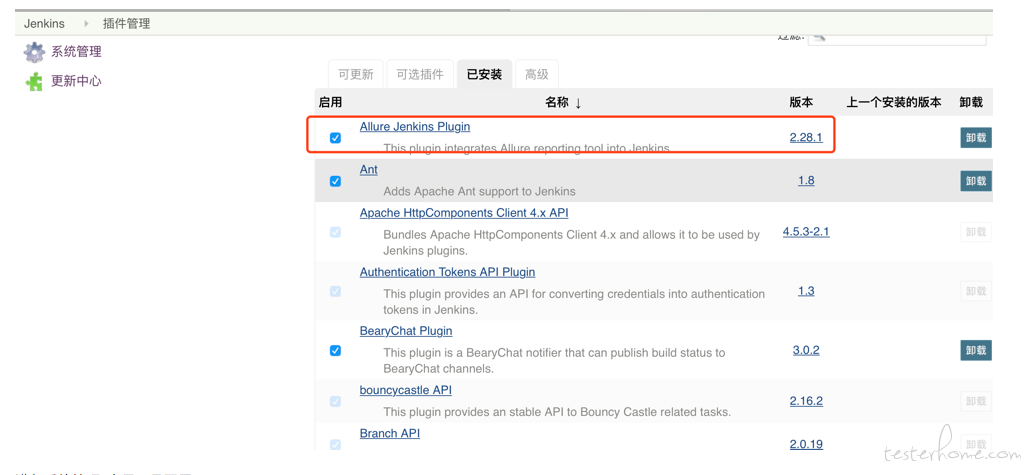This screenshot has width=1024, height=475.
Task: Click version link 1.3
Action: 806,291
